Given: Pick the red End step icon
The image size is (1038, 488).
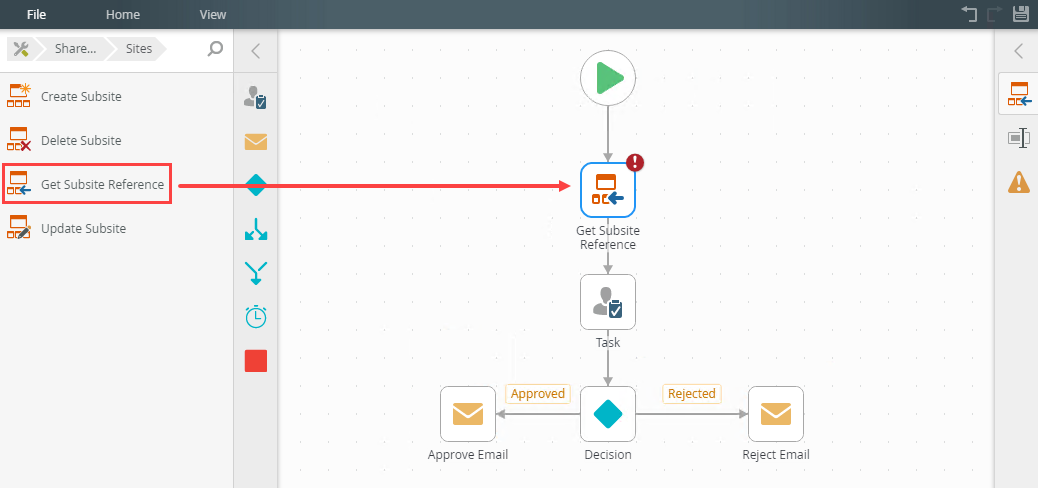Looking at the screenshot, I should 256,361.
